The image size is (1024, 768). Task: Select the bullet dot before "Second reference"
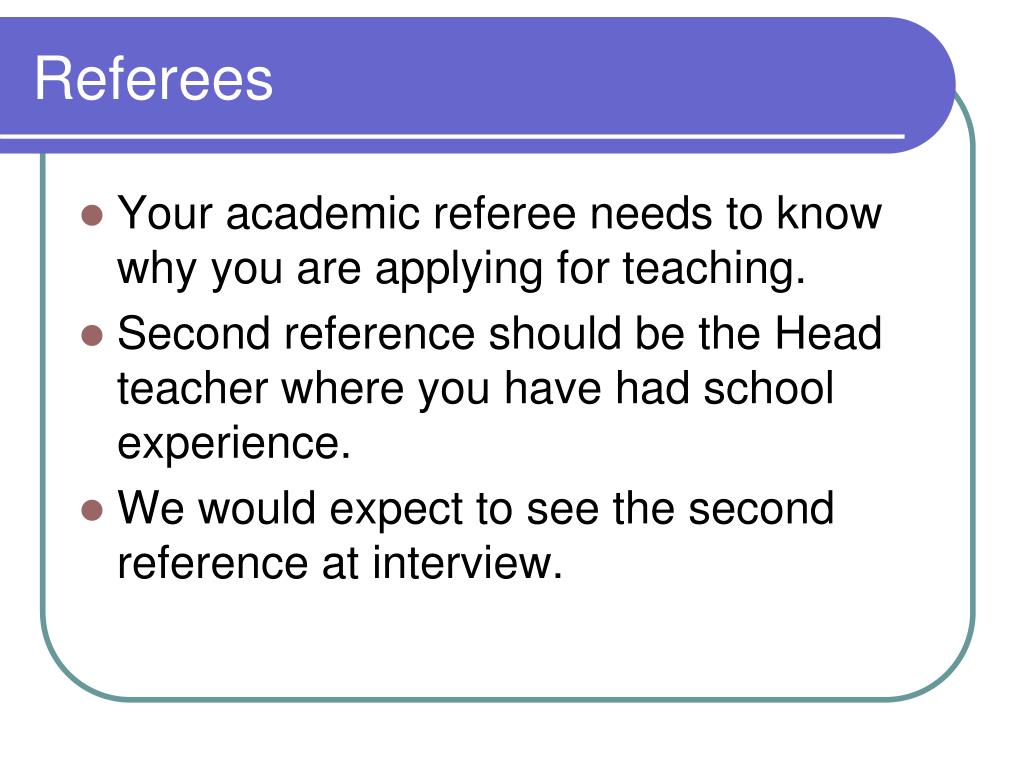pyautogui.click(x=93, y=336)
